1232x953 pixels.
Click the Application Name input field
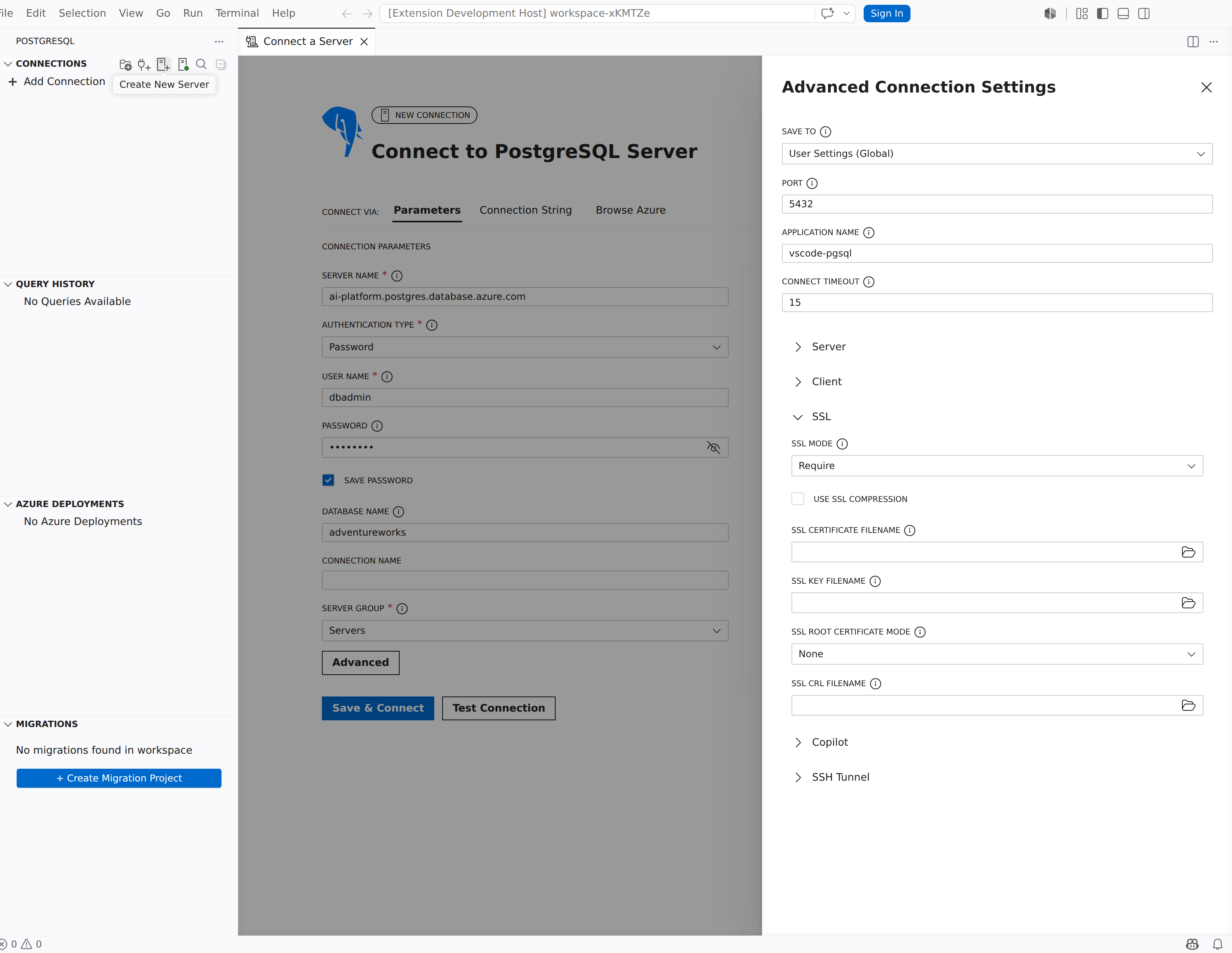point(997,253)
